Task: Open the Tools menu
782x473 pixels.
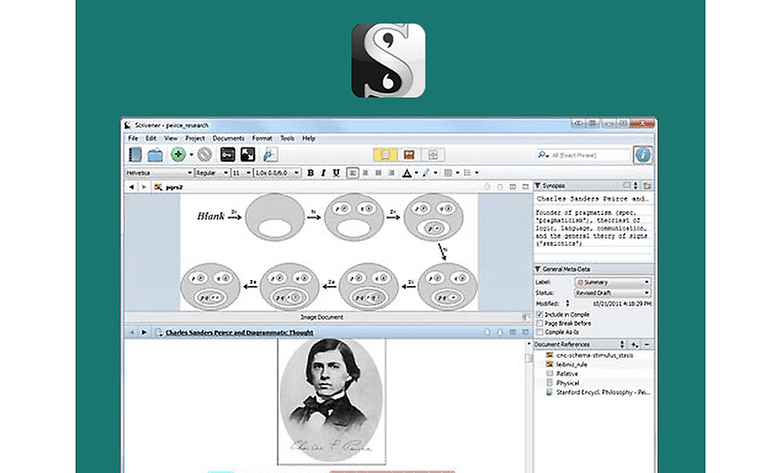Action: point(287,138)
